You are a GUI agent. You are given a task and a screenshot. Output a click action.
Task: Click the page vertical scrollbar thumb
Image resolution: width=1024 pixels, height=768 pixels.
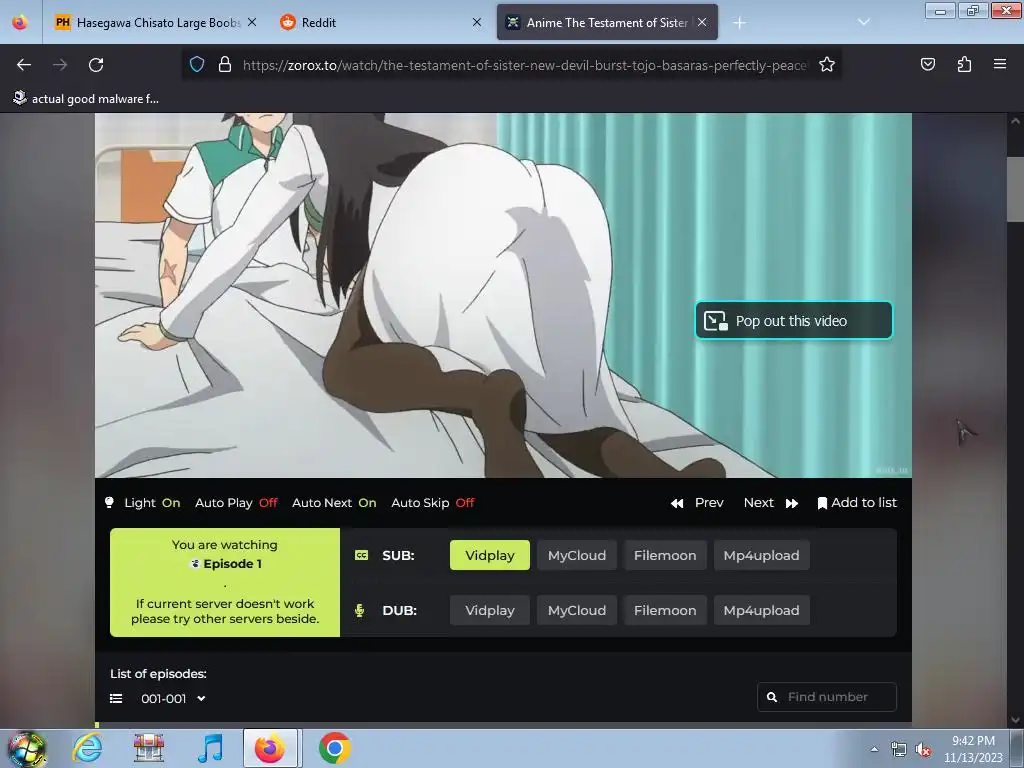pyautogui.click(x=1015, y=189)
